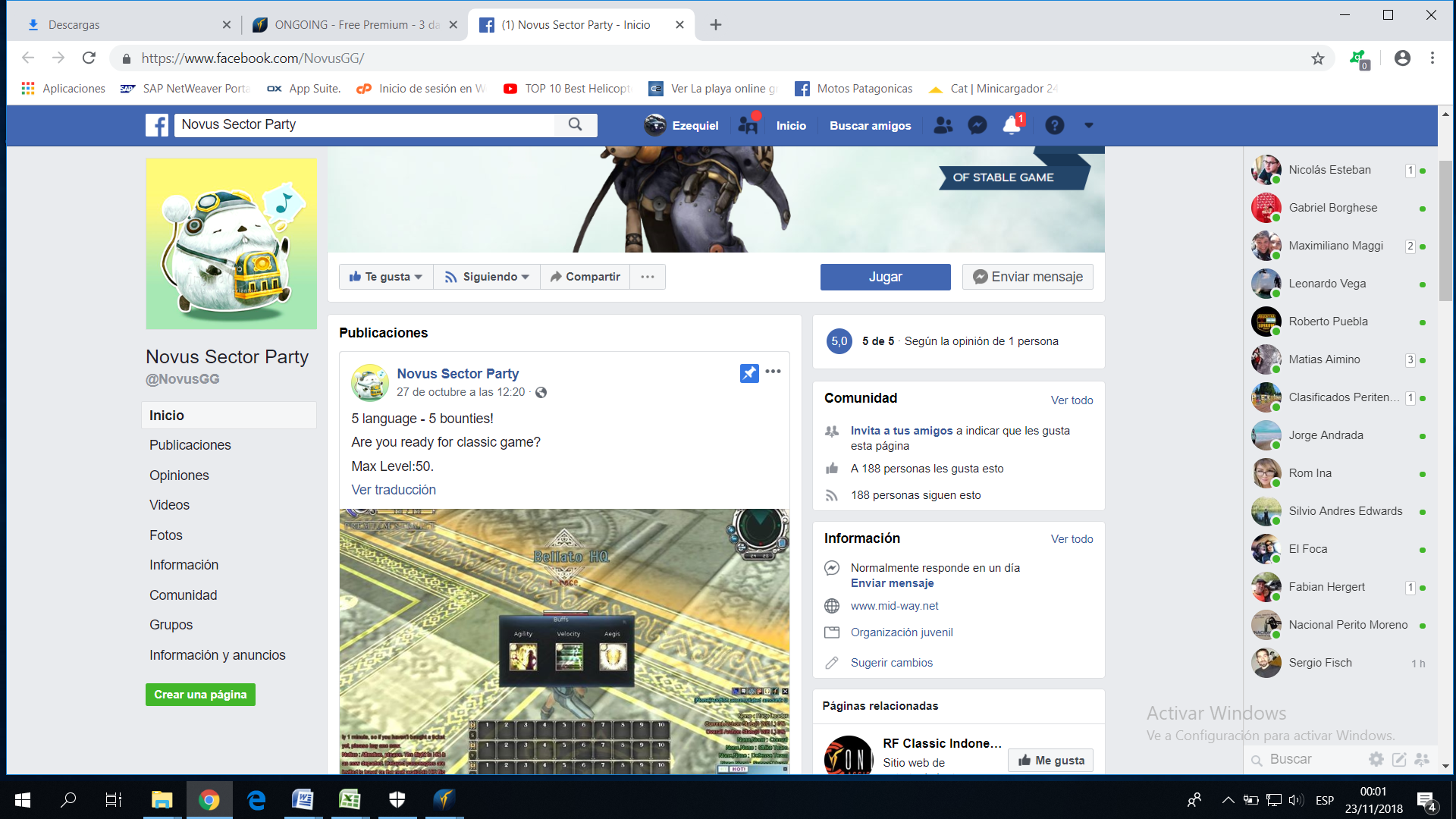The height and width of the screenshot is (819, 1456).
Task: Click the Compartir button
Action: pyautogui.click(x=585, y=277)
